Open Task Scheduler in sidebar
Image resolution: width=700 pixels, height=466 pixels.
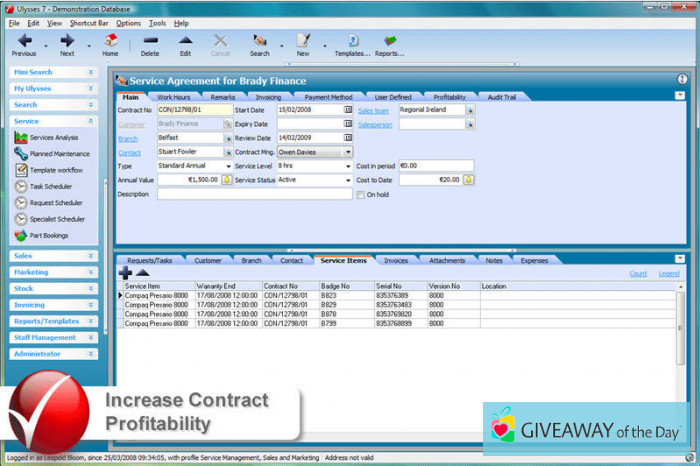click(50, 186)
